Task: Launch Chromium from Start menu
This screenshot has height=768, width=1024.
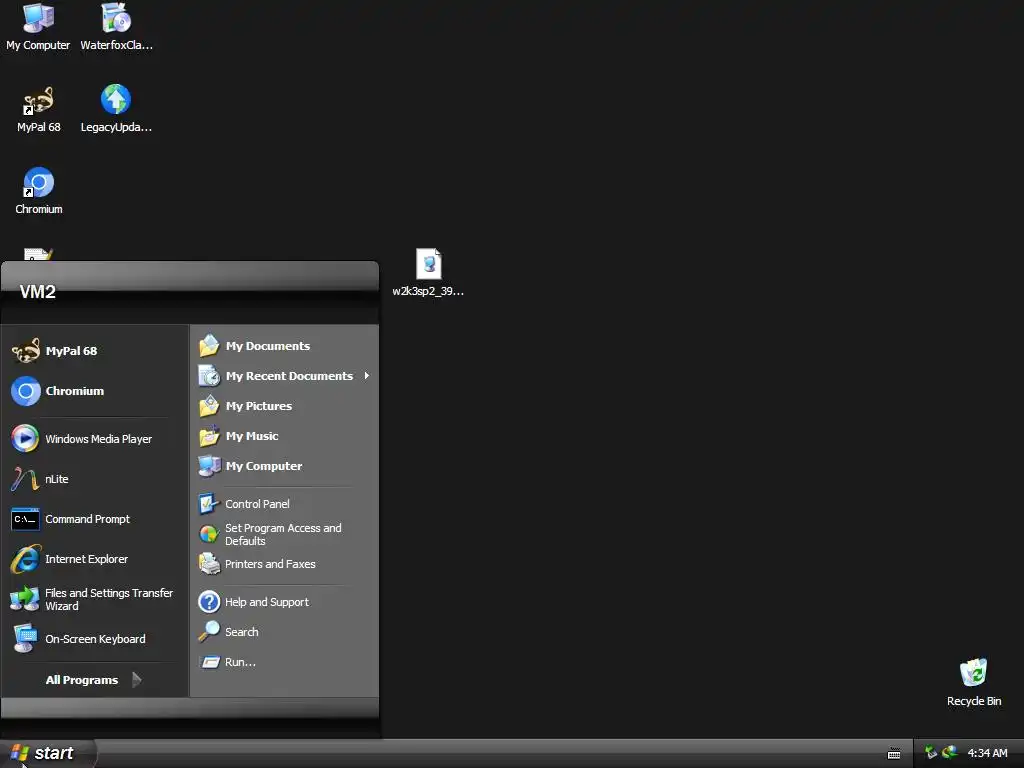Action: 95,391
